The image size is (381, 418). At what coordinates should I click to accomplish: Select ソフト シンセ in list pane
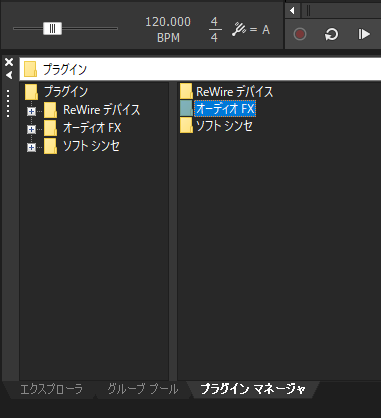(x=224, y=126)
